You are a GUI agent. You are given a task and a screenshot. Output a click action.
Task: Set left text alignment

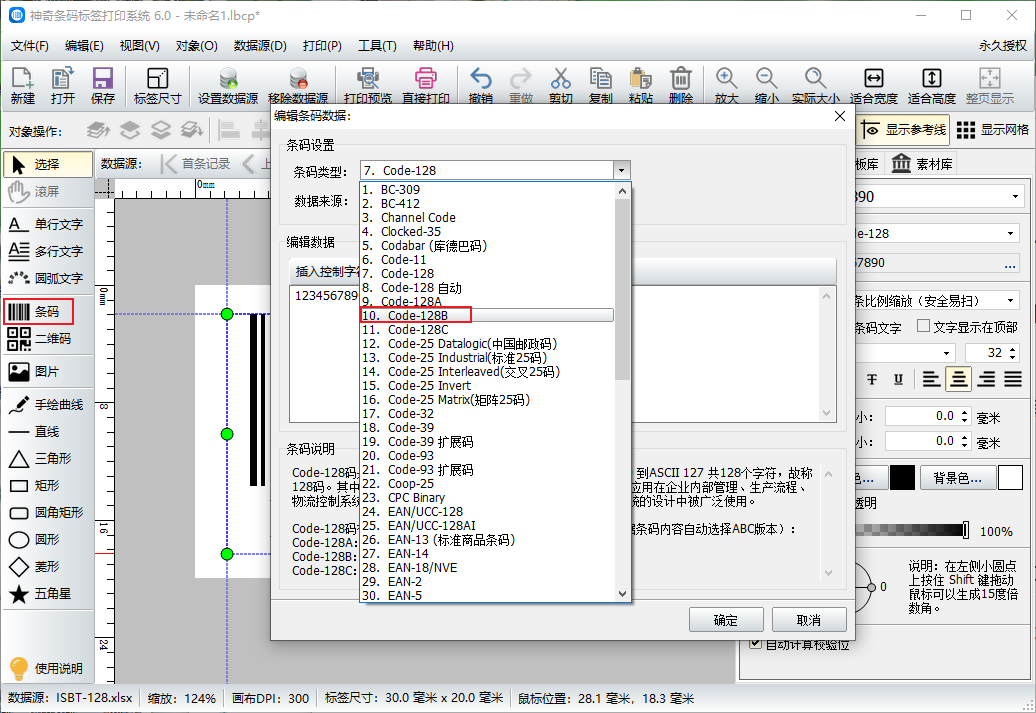click(x=931, y=379)
